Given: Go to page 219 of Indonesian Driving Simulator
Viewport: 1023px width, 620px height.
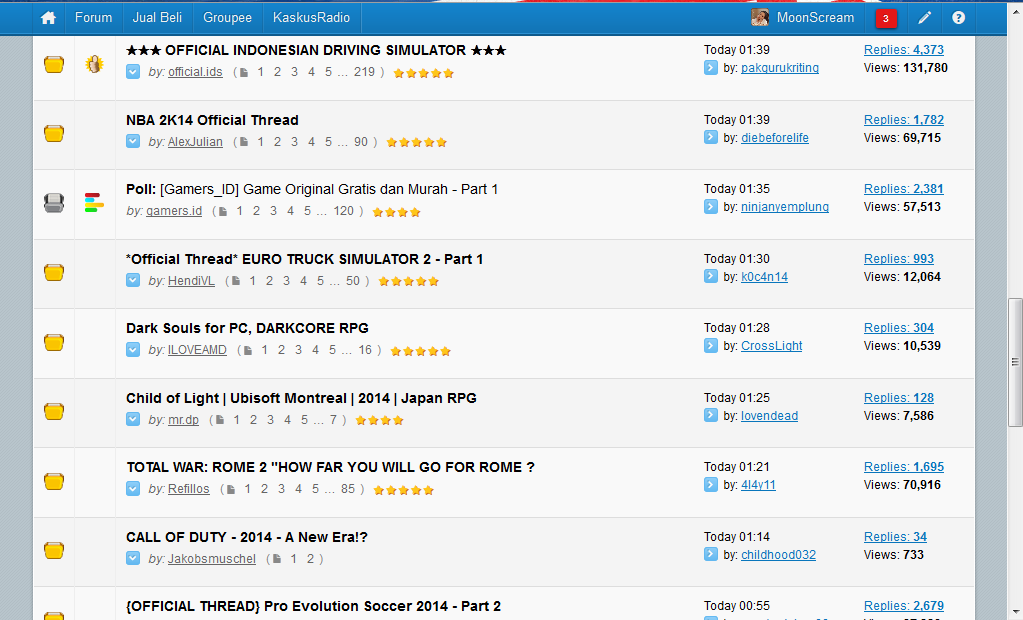Looking at the screenshot, I should pos(364,72).
